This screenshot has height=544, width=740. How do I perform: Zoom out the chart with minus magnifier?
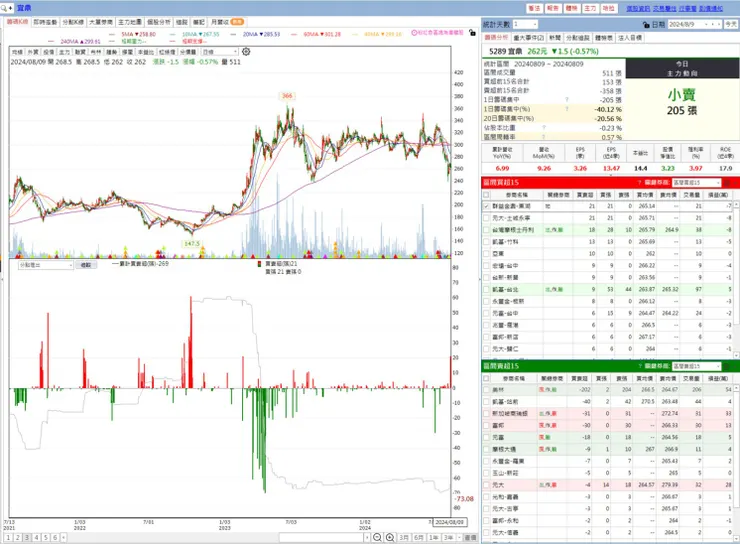click(x=377, y=537)
